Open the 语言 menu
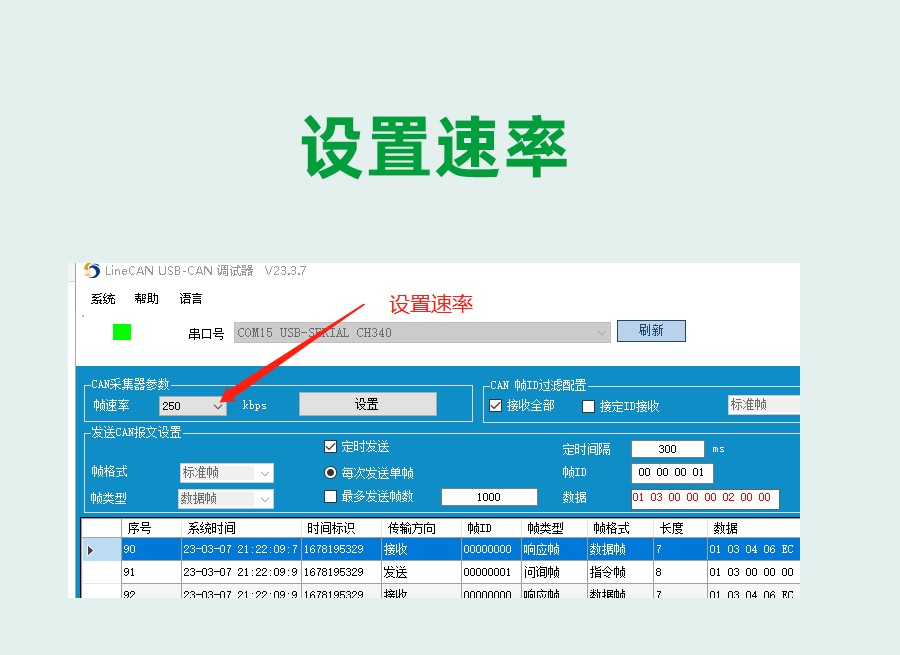Screen dimensions: 900x655 click(x=191, y=299)
